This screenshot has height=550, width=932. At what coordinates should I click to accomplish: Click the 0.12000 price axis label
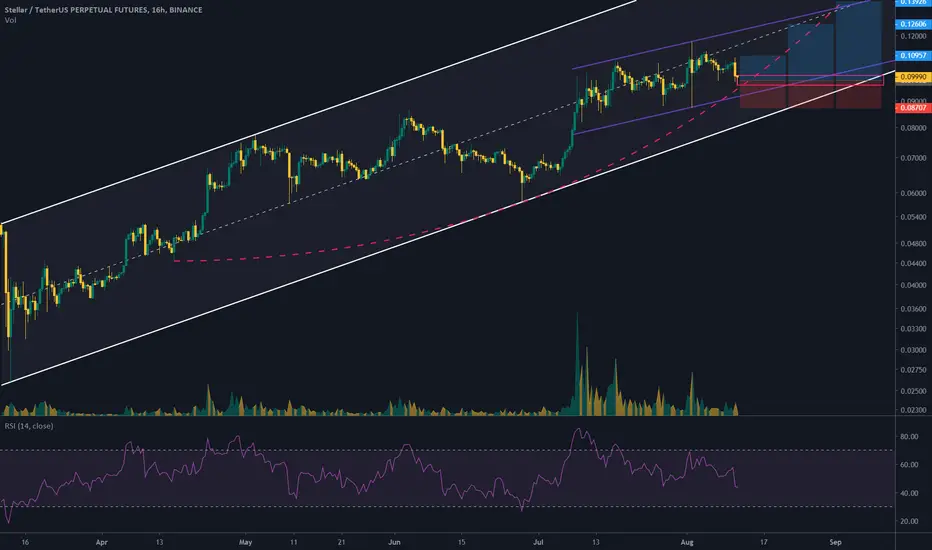(x=914, y=36)
